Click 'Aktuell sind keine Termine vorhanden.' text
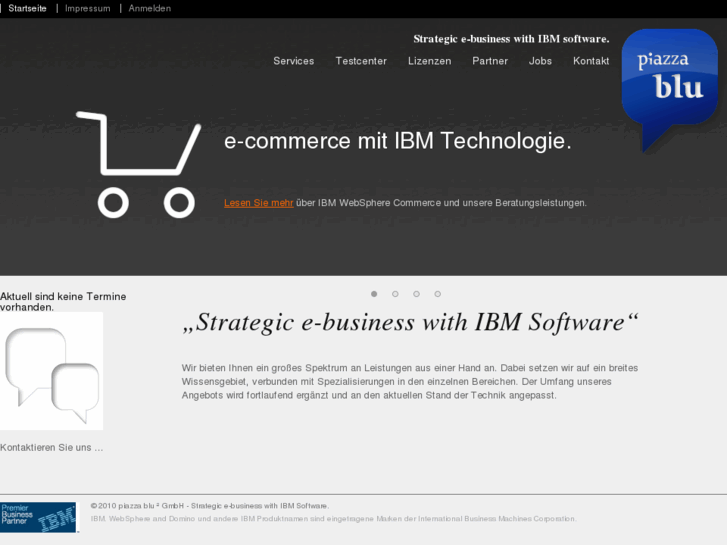This screenshot has height=545, width=727. (63, 301)
